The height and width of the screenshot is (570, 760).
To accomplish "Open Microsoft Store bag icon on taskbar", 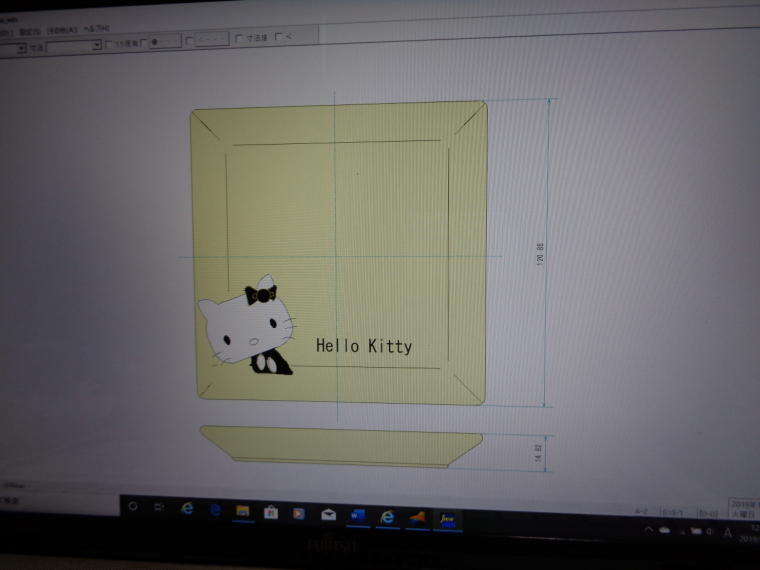I will 271,512.
